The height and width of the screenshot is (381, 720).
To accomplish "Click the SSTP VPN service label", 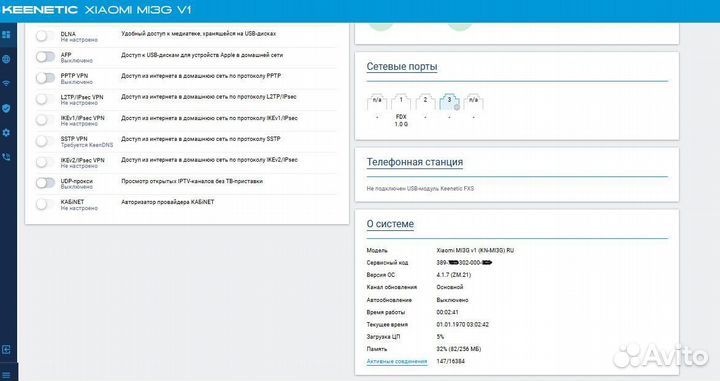I will click(74, 139).
